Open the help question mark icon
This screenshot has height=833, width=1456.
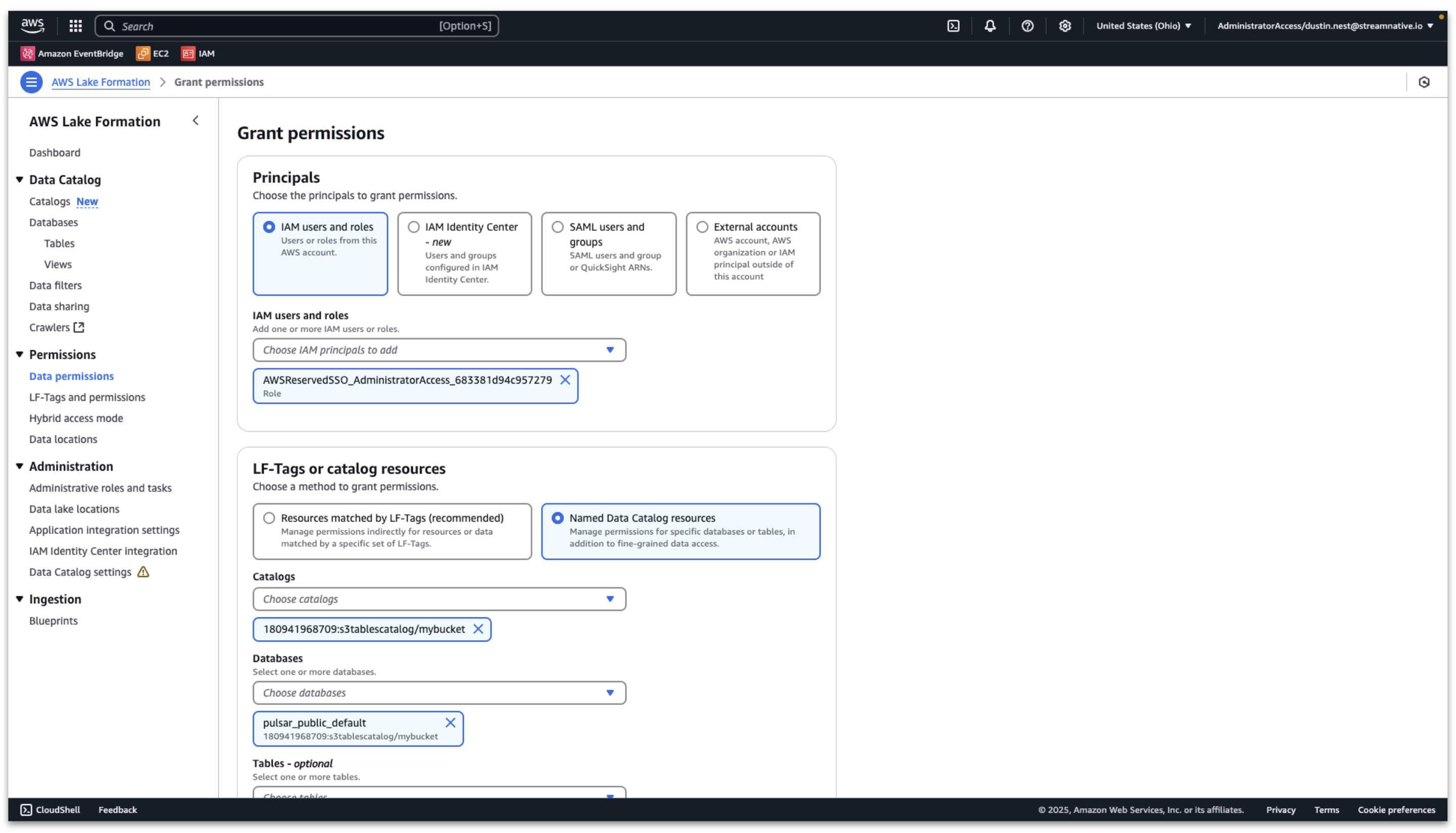click(x=1027, y=26)
